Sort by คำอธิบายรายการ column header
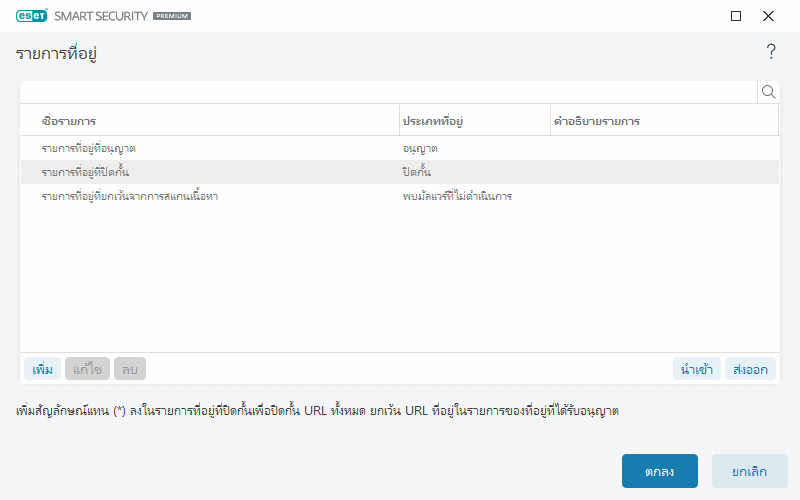Image resolution: width=800 pixels, height=500 pixels. click(665, 121)
